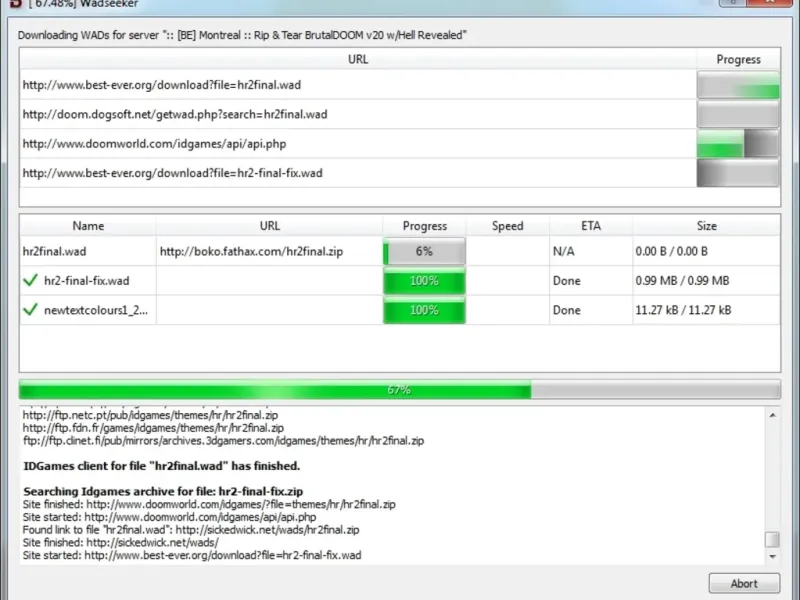
Task: Click the log scrollbar up arrow
Action: tap(772, 415)
